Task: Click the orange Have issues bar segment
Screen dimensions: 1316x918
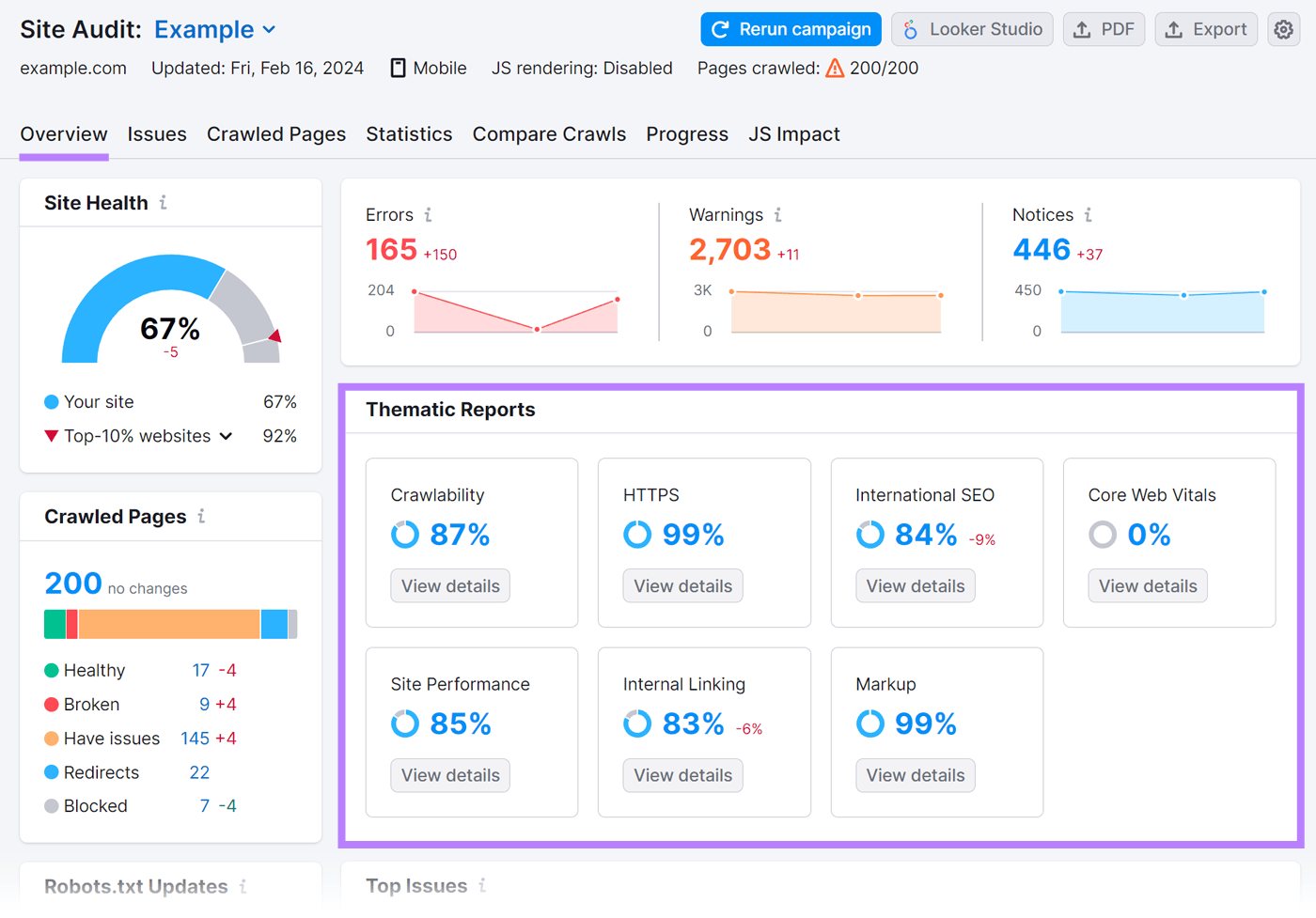Action: 169,625
